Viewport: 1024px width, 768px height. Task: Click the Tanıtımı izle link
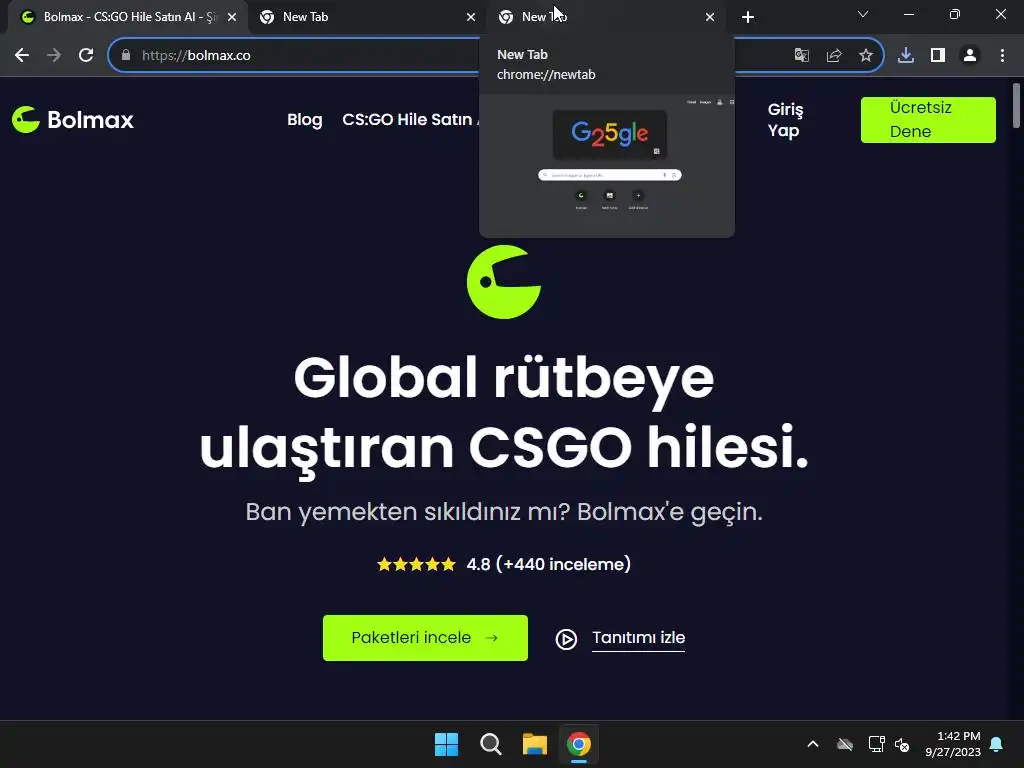638,637
